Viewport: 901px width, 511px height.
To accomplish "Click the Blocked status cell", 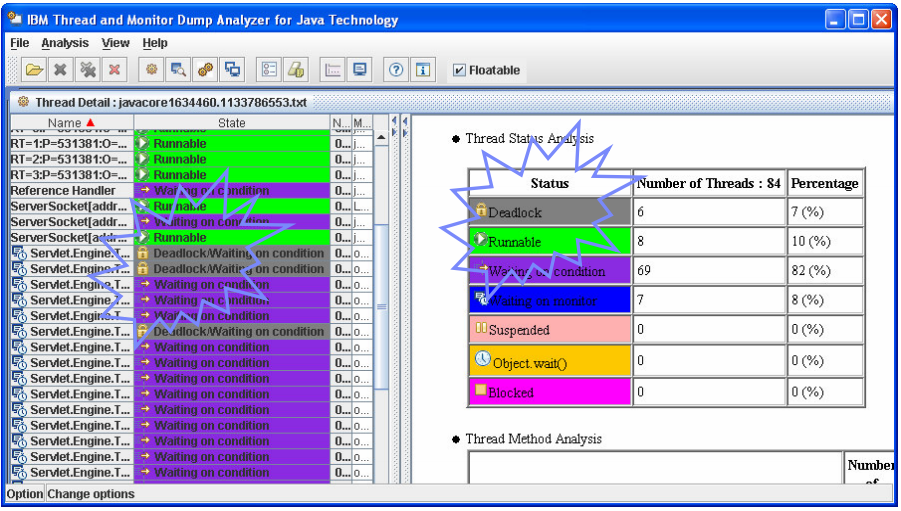I will (550, 392).
